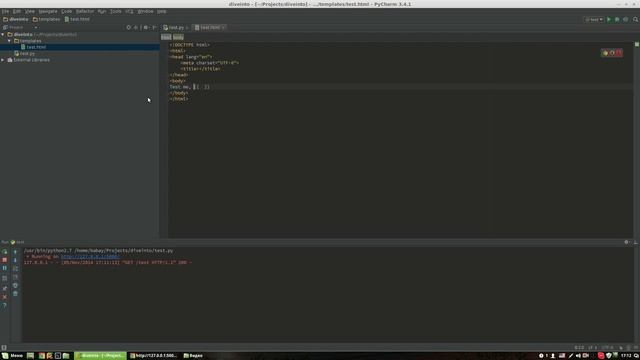This screenshot has width=640, height=360.
Task: Click diveinto breadcrumb in navigation bar
Action: tap(16, 19)
